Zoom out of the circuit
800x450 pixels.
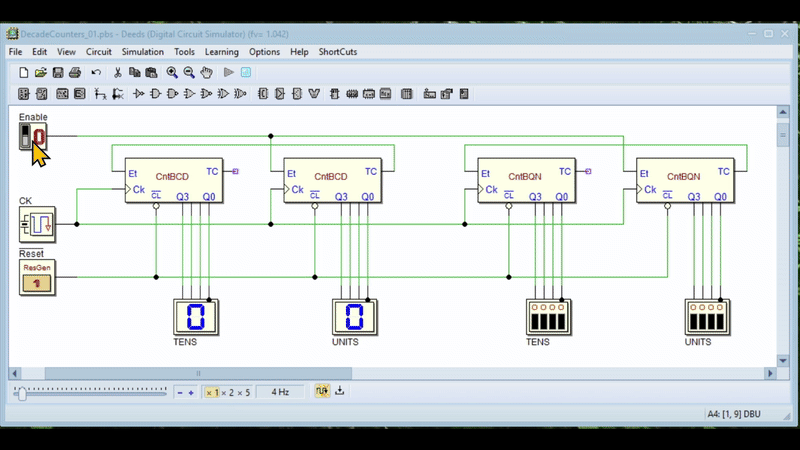click(x=189, y=72)
